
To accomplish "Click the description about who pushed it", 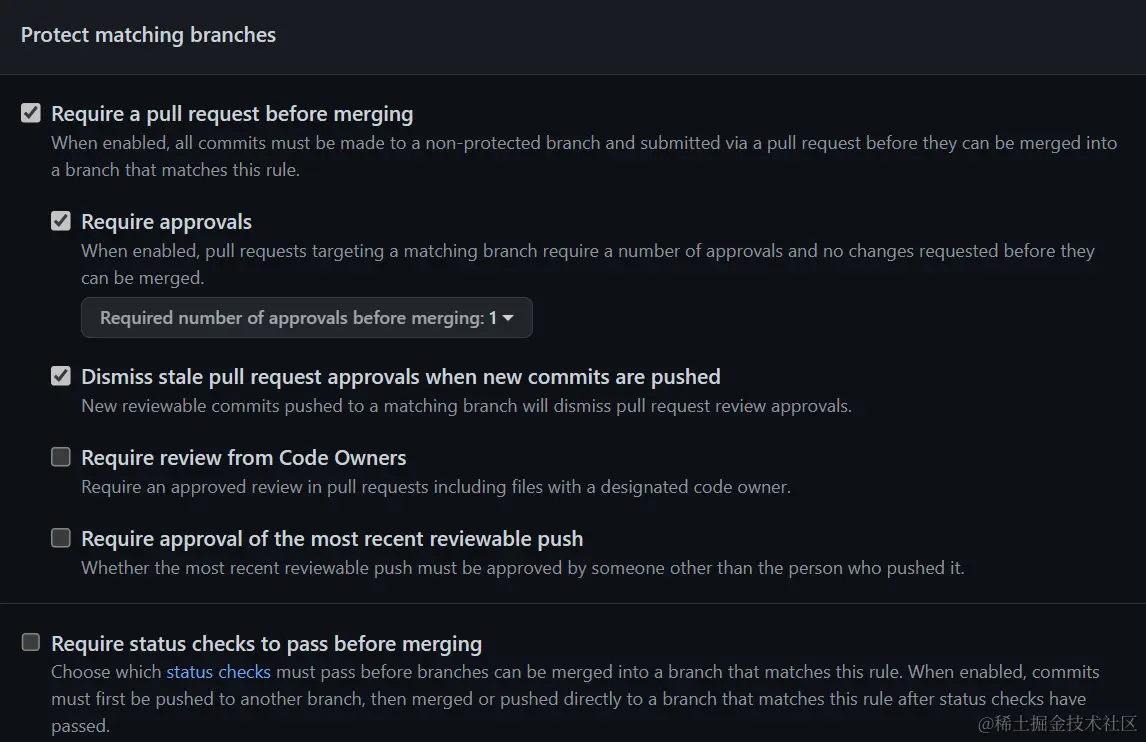I will (x=522, y=569).
